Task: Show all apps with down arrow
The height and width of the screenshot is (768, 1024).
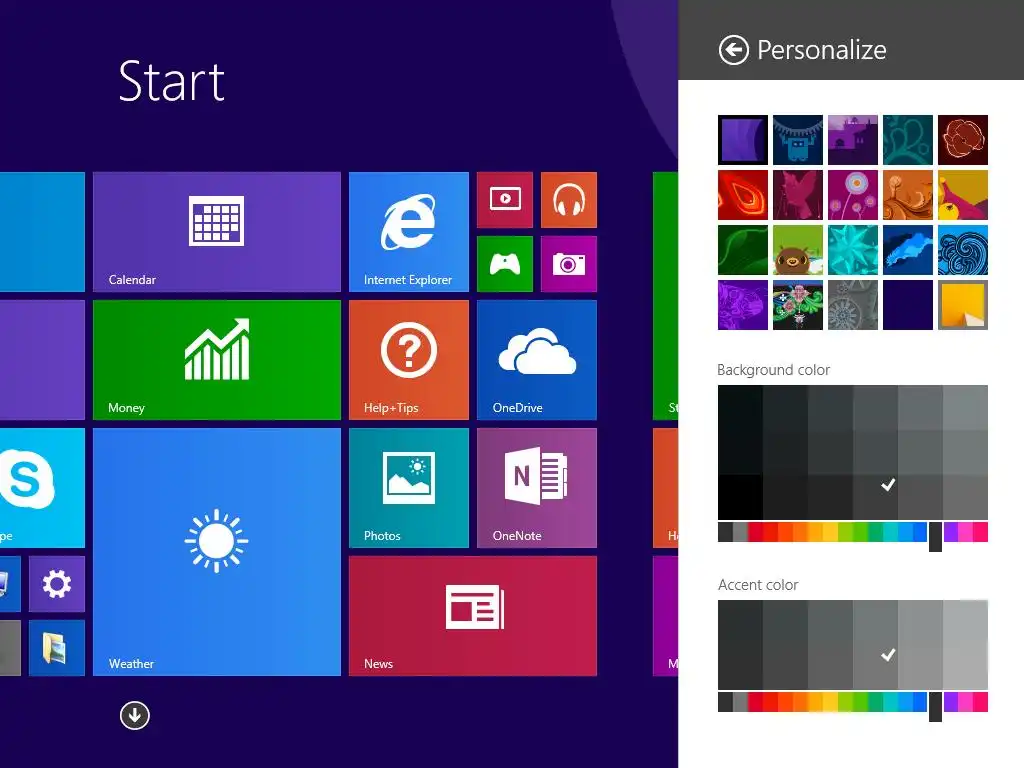Action: pyautogui.click(x=135, y=715)
